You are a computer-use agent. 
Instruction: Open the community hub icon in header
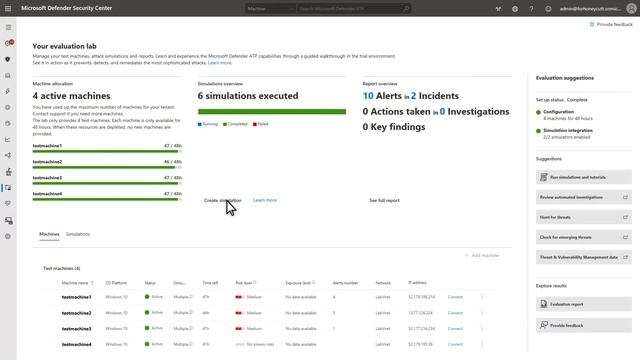(498, 9)
